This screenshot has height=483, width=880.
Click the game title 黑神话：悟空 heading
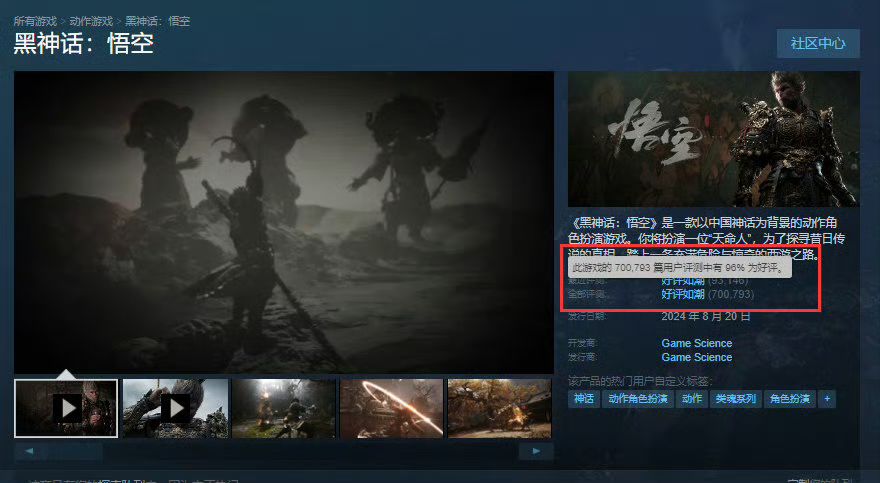click(x=84, y=44)
